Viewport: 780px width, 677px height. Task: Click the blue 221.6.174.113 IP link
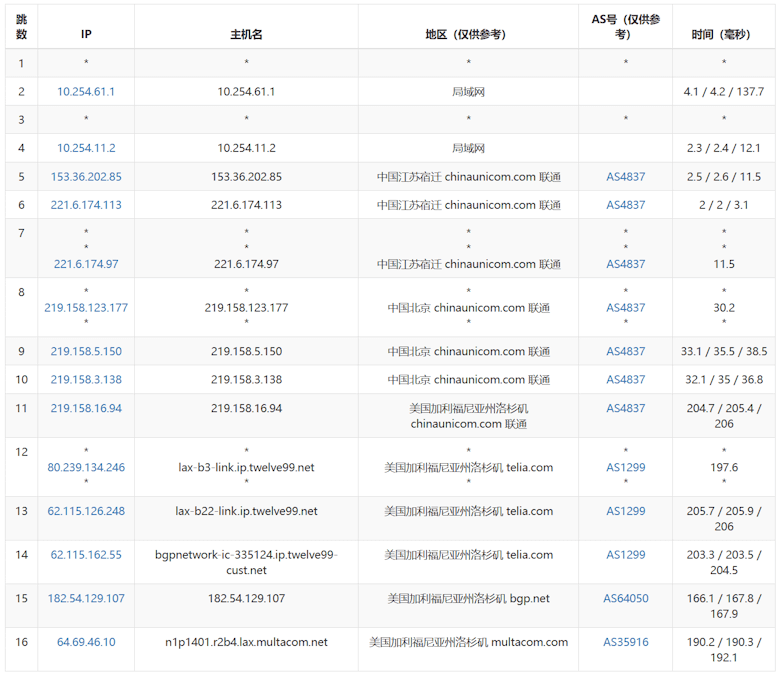[x=86, y=205]
